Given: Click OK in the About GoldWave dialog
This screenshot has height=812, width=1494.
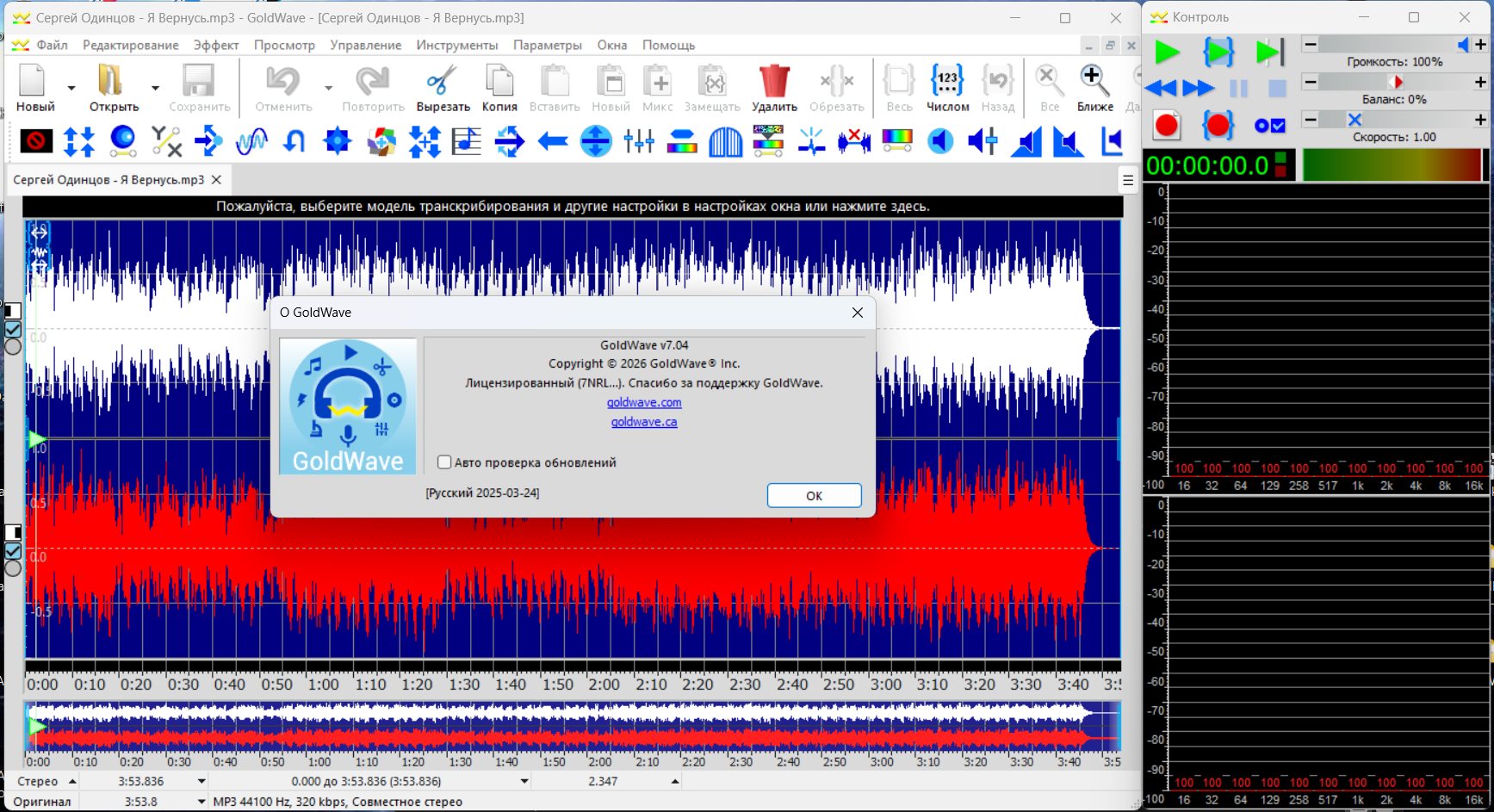Looking at the screenshot, I should click(814, 496).
